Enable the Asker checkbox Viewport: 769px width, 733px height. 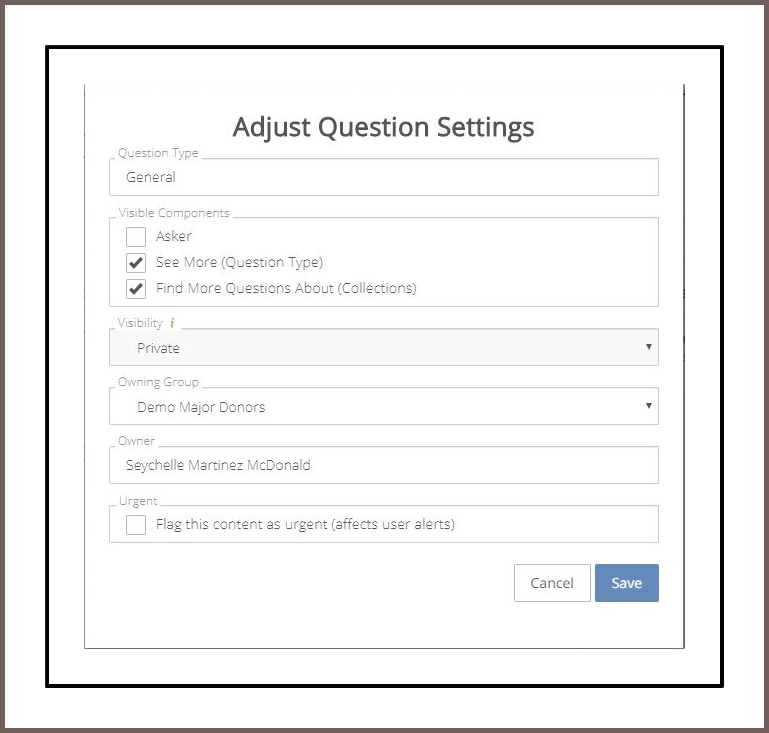[136, 236]
